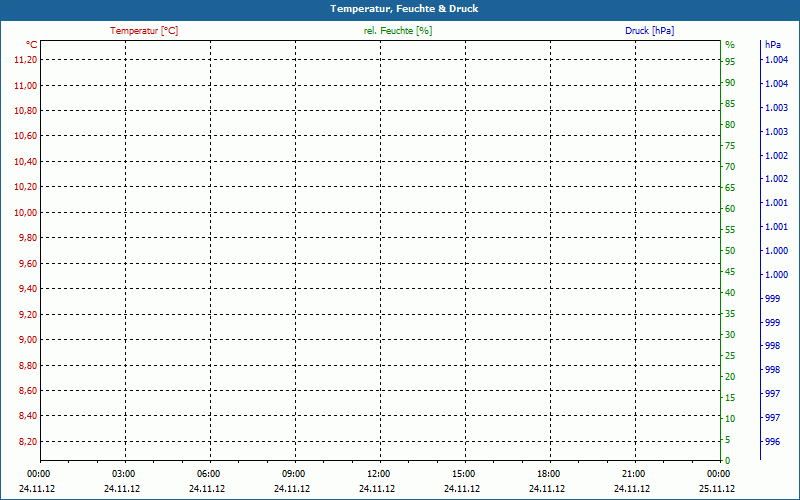Click the 11,00 temperature axis value
This screenshot has width=800, height=500.
(x=26, y=85)
